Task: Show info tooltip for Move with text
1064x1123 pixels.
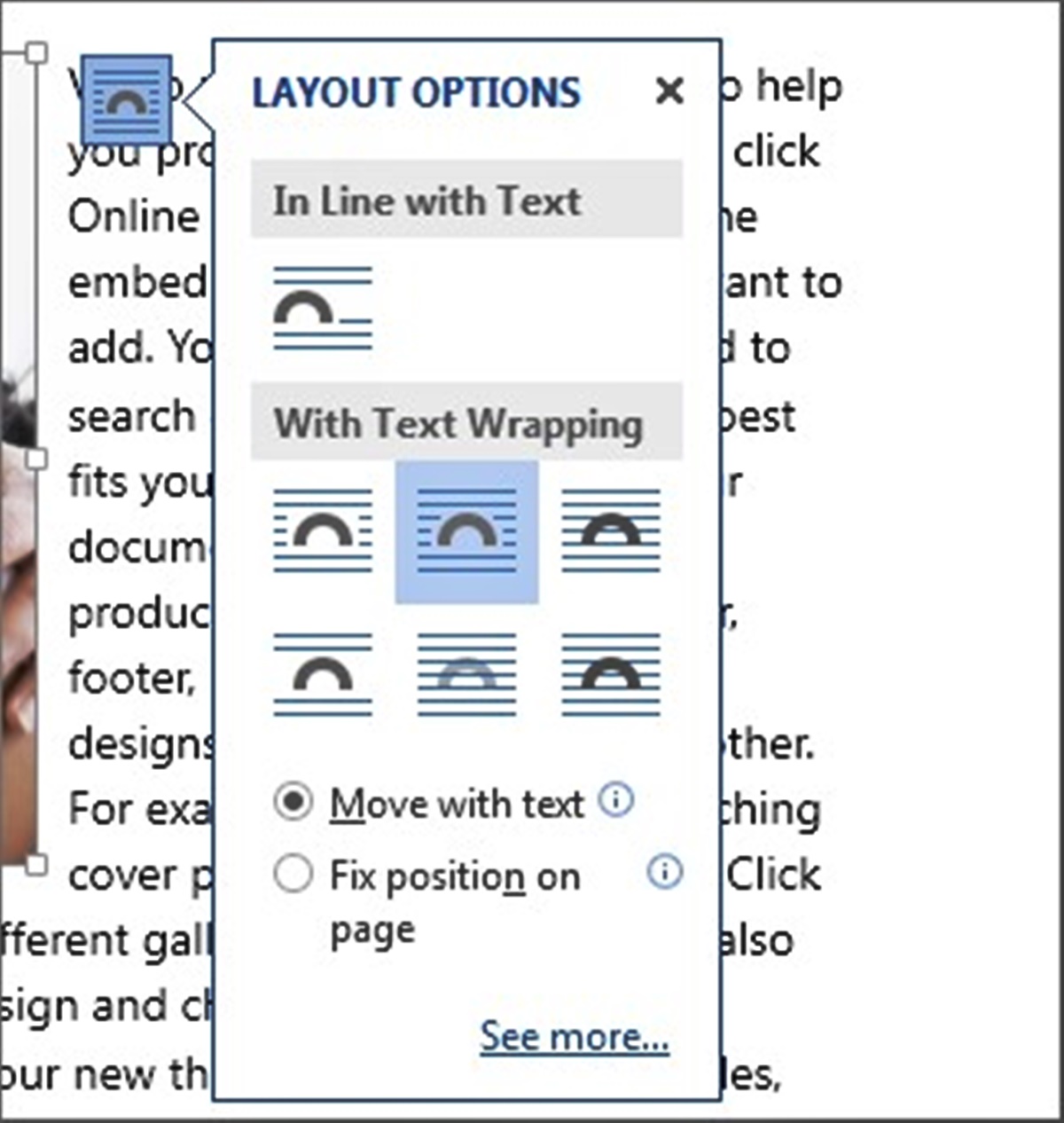Action: [x=616, y=800]
